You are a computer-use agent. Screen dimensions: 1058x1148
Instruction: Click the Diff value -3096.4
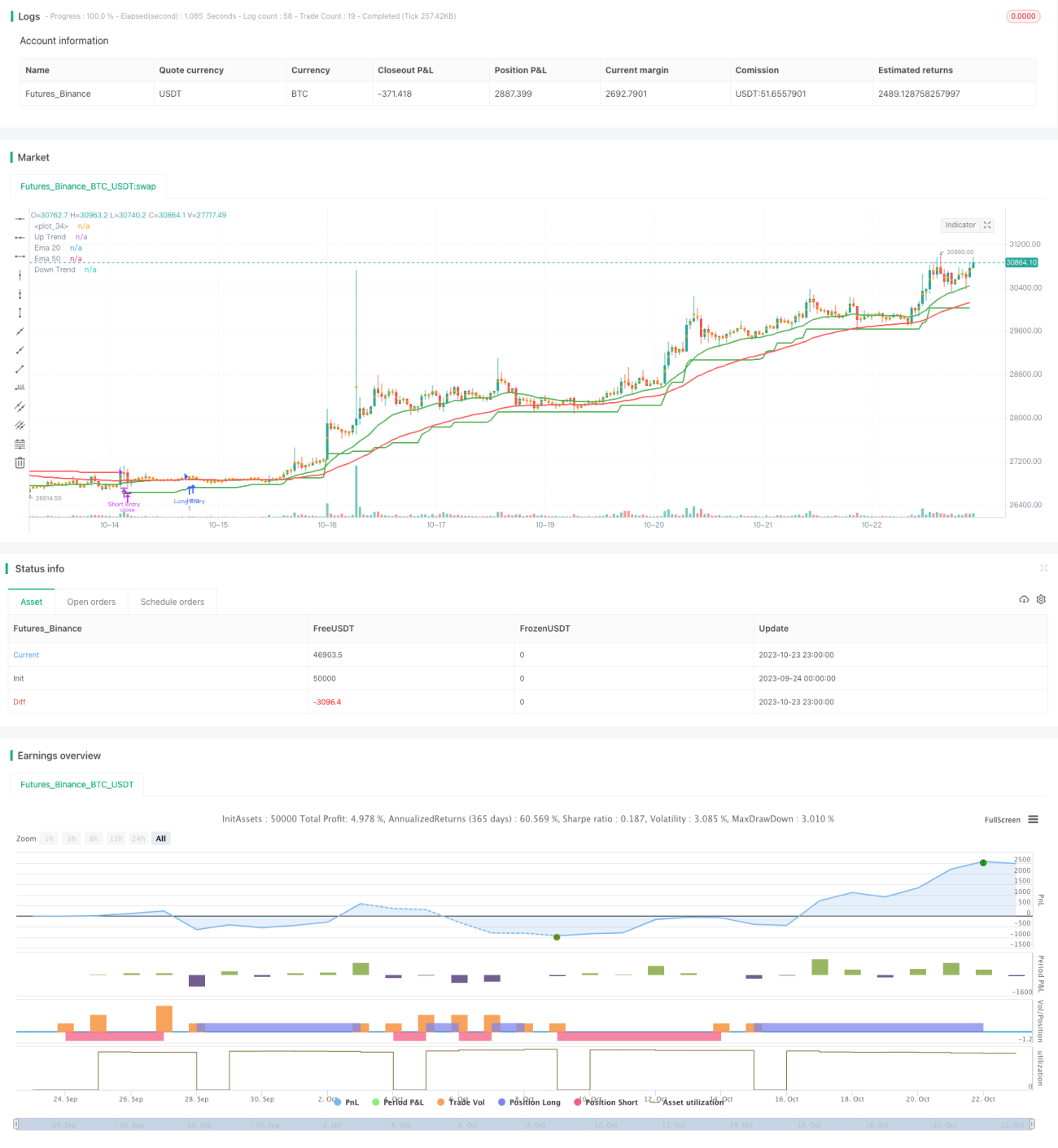point(327,702)
